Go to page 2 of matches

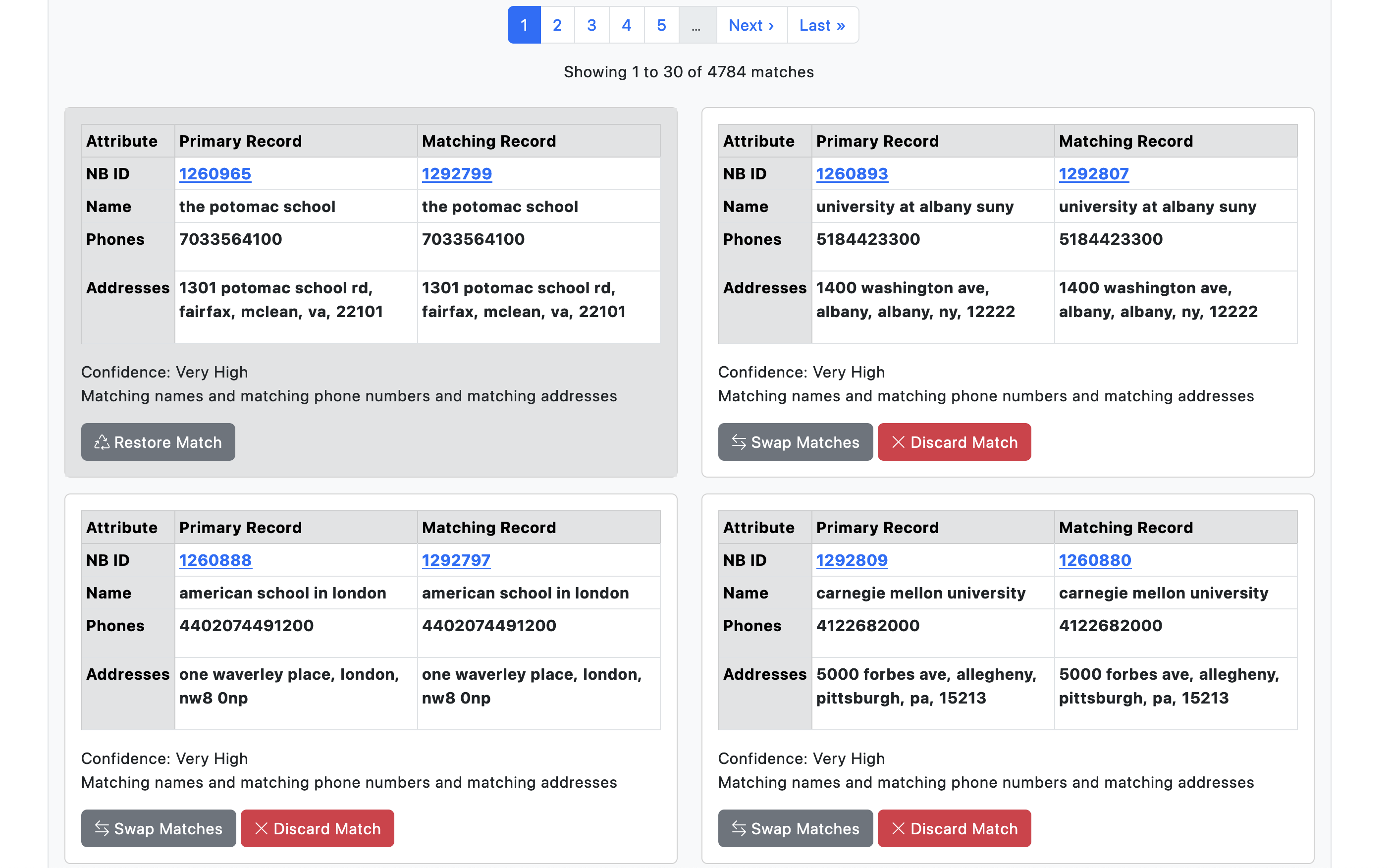[557, 25]
